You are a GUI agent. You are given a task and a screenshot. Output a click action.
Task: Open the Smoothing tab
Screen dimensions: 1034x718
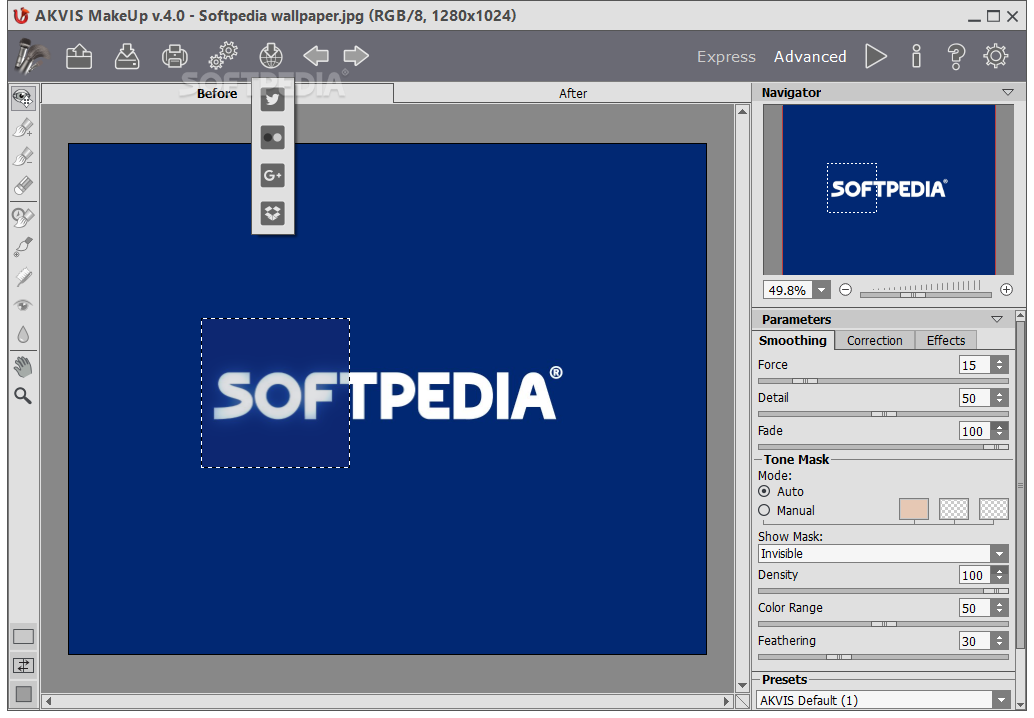pos(793,340)
